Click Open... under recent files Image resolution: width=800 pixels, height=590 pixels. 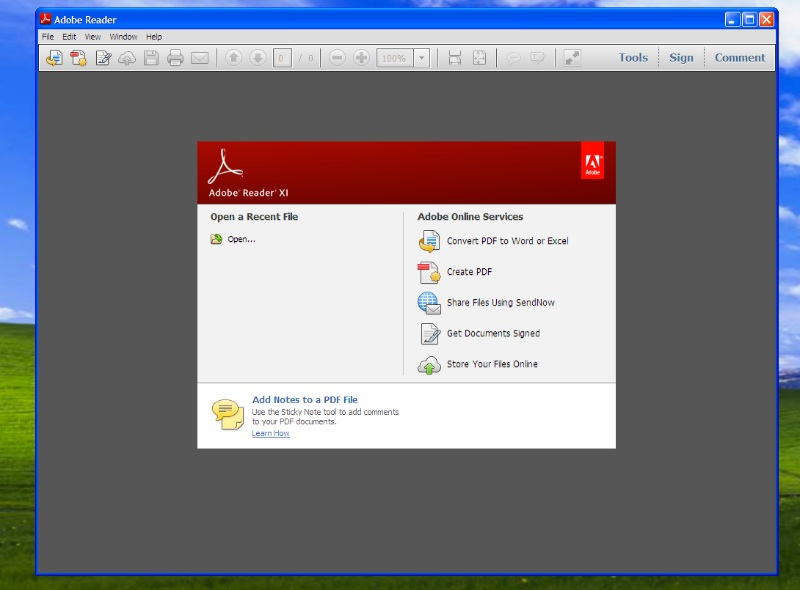[x=241, y=239]
